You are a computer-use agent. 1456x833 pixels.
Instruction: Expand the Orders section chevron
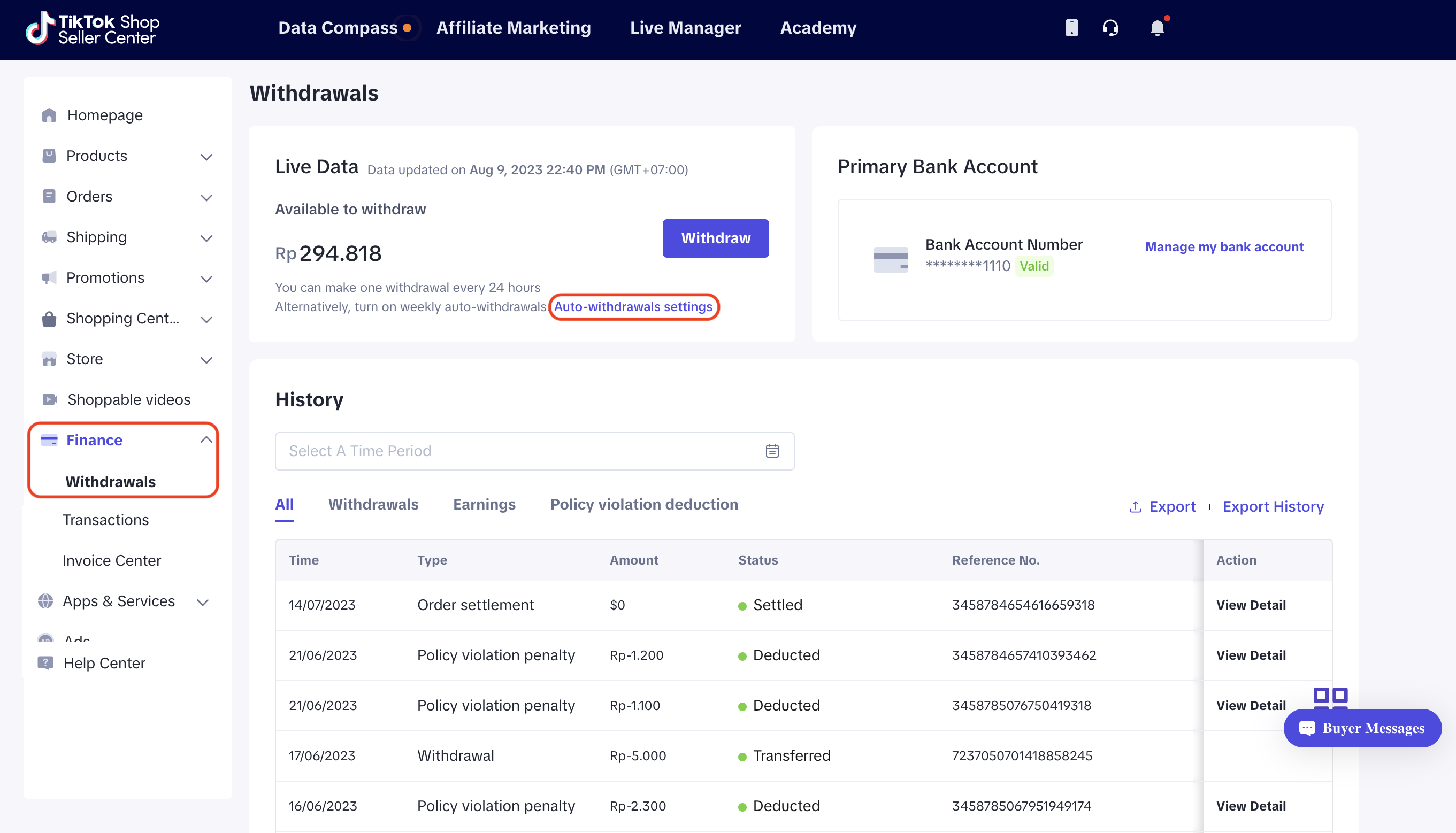pyautogui.click(x=206, y=197)
